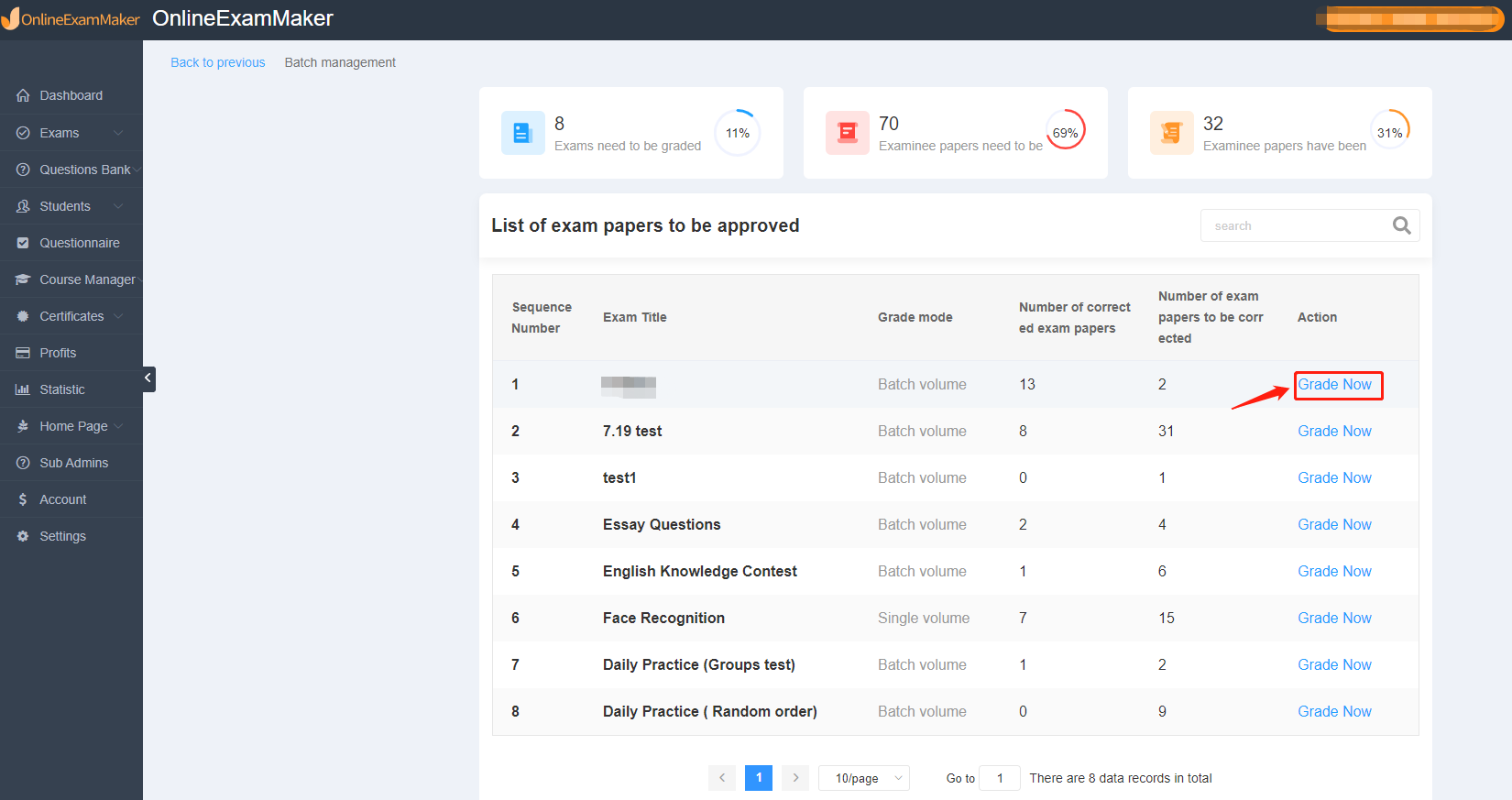Image resolution: width=1512 pixels, height=800 pixels.
Task: Click Grade Now for 7.19 test
Action: tap(1334, 431)
